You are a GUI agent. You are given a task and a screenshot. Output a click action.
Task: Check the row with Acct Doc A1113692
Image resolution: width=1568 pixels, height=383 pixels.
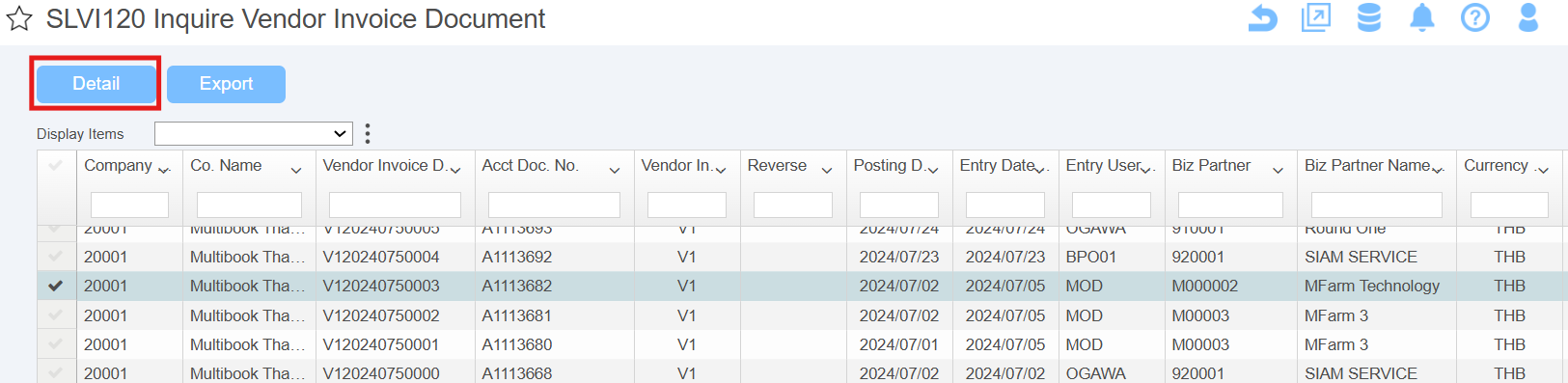click(x=56, y=257)
